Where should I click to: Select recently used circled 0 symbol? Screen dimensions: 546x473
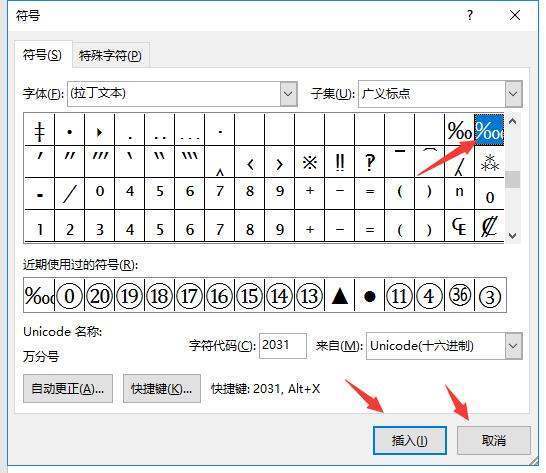tap(69, 296)
